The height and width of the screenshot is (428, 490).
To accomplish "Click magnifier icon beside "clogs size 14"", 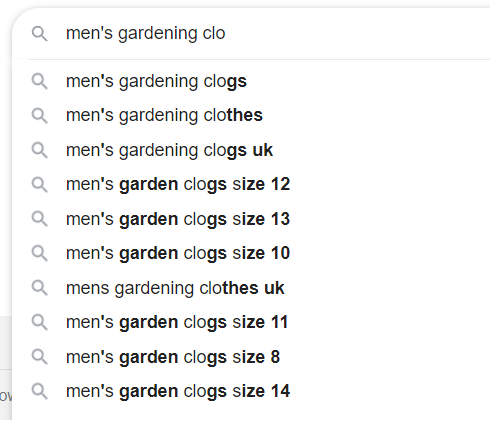I will click(40, 391).
